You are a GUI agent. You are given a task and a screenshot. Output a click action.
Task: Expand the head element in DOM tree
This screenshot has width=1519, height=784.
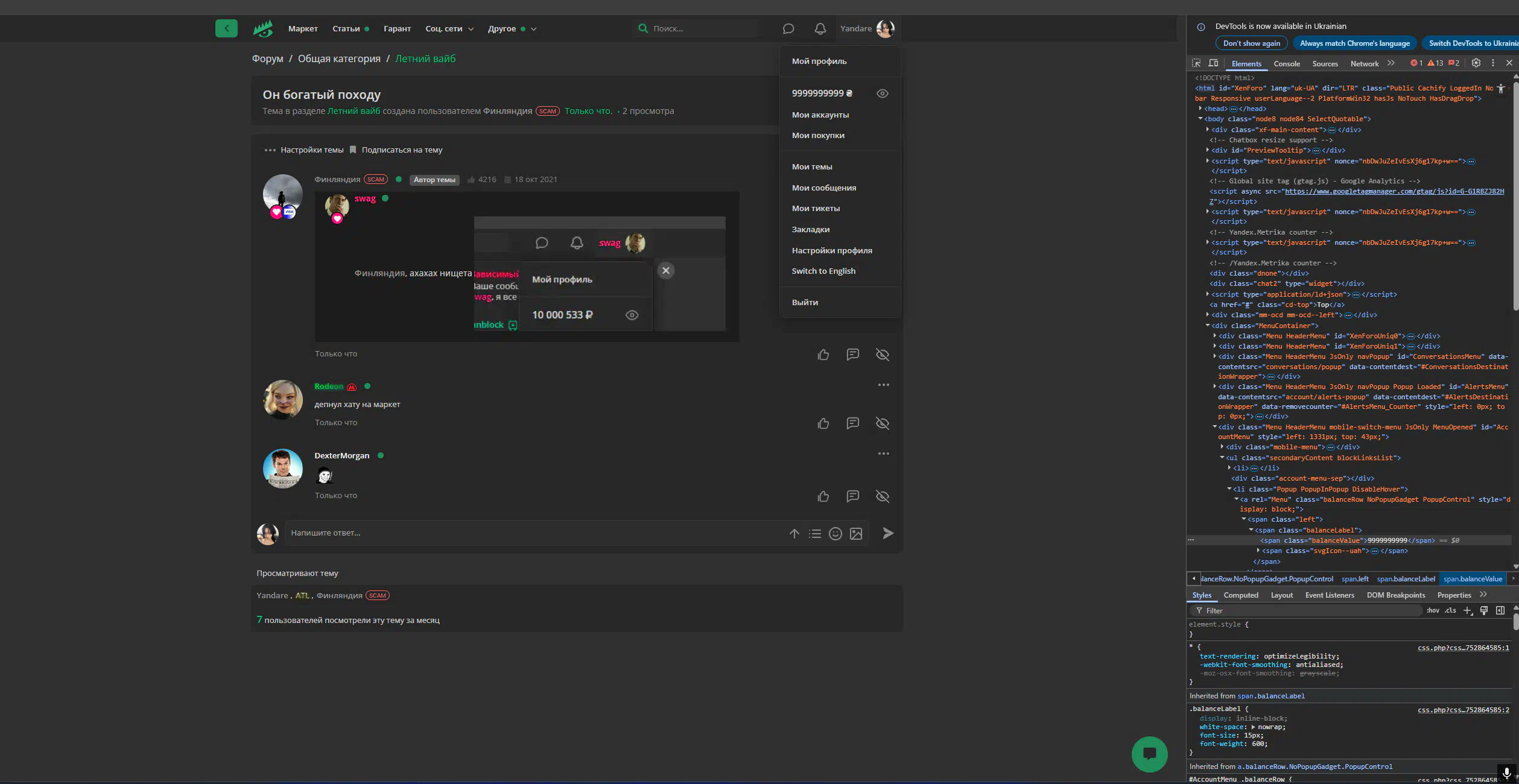(x=1200, y=109)
